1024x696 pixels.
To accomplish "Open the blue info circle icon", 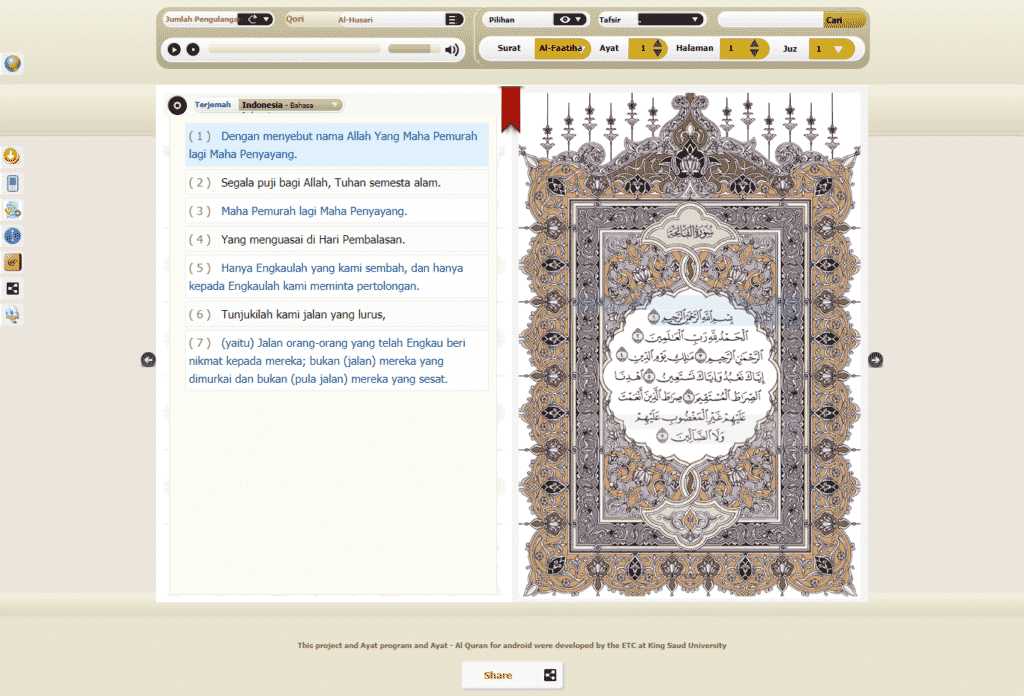I will [x=12, y=236].
